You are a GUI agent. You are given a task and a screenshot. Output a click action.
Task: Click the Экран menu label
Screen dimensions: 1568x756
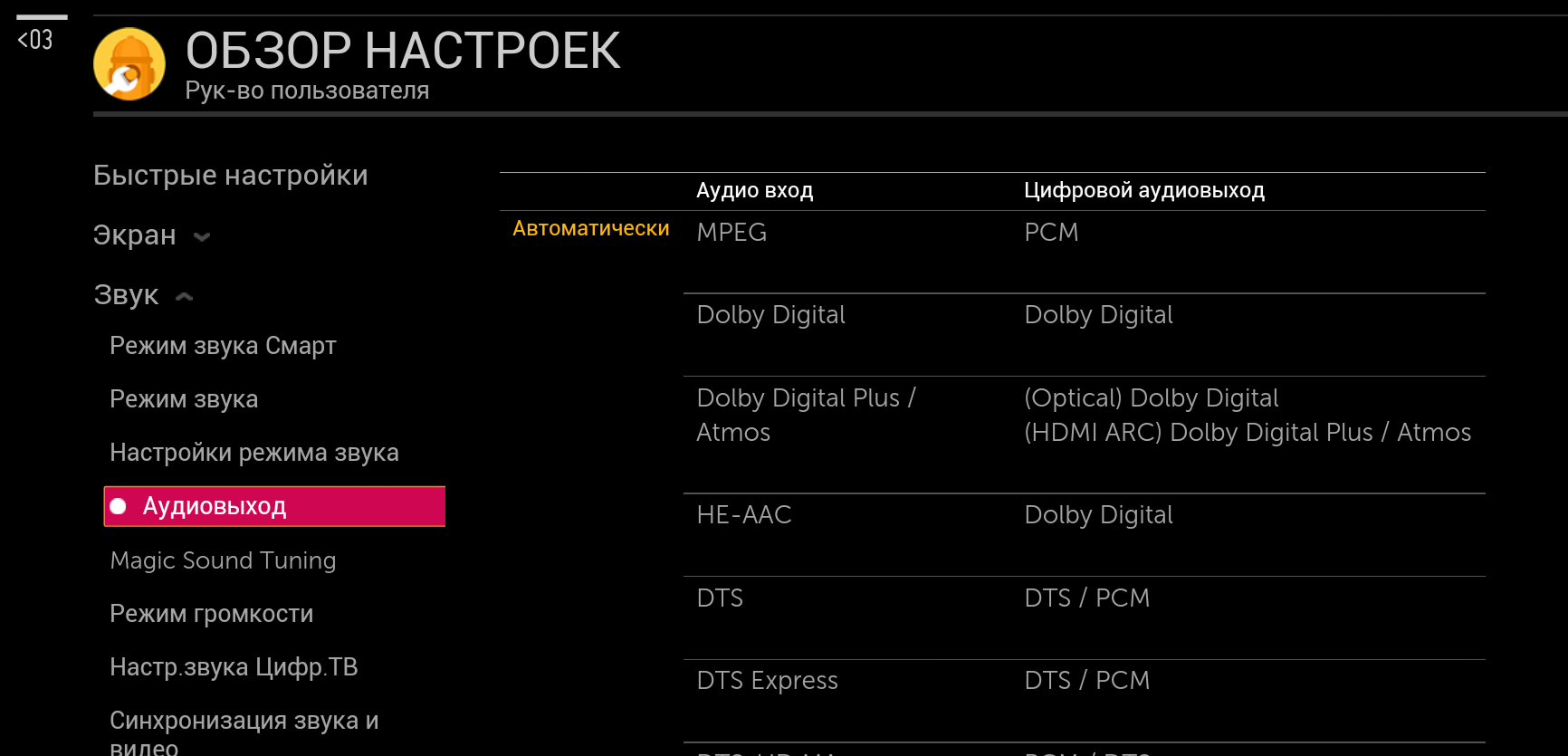tap(135, 235)
